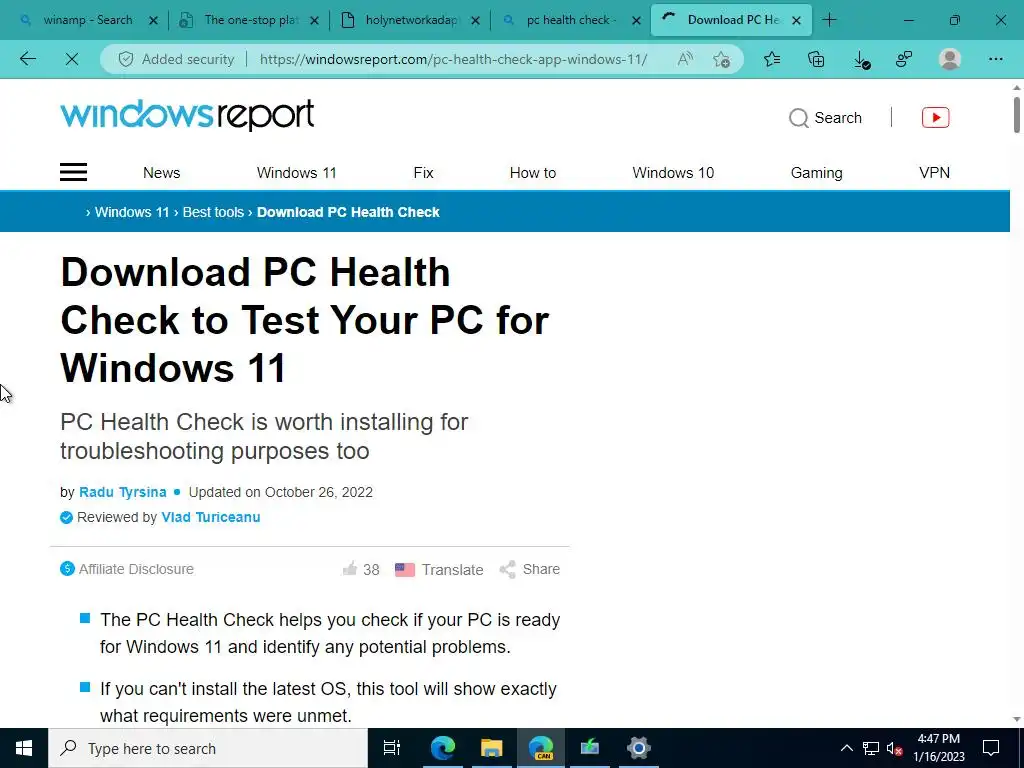The height and width of the screenshot is (768, 1024).
Task: Open the Gaming nav menu
Action: 816,173
